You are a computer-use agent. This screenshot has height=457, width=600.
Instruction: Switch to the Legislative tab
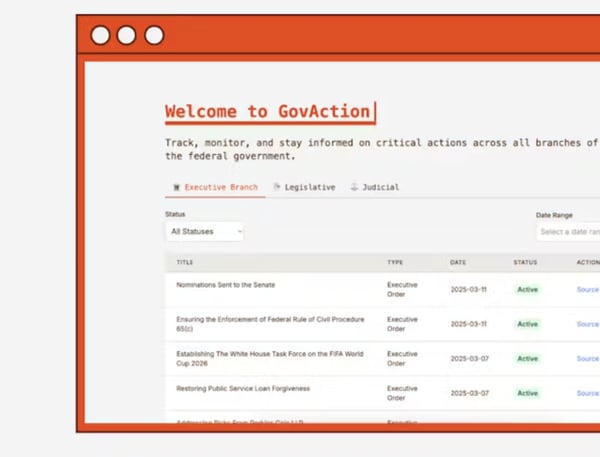point(309,187)
